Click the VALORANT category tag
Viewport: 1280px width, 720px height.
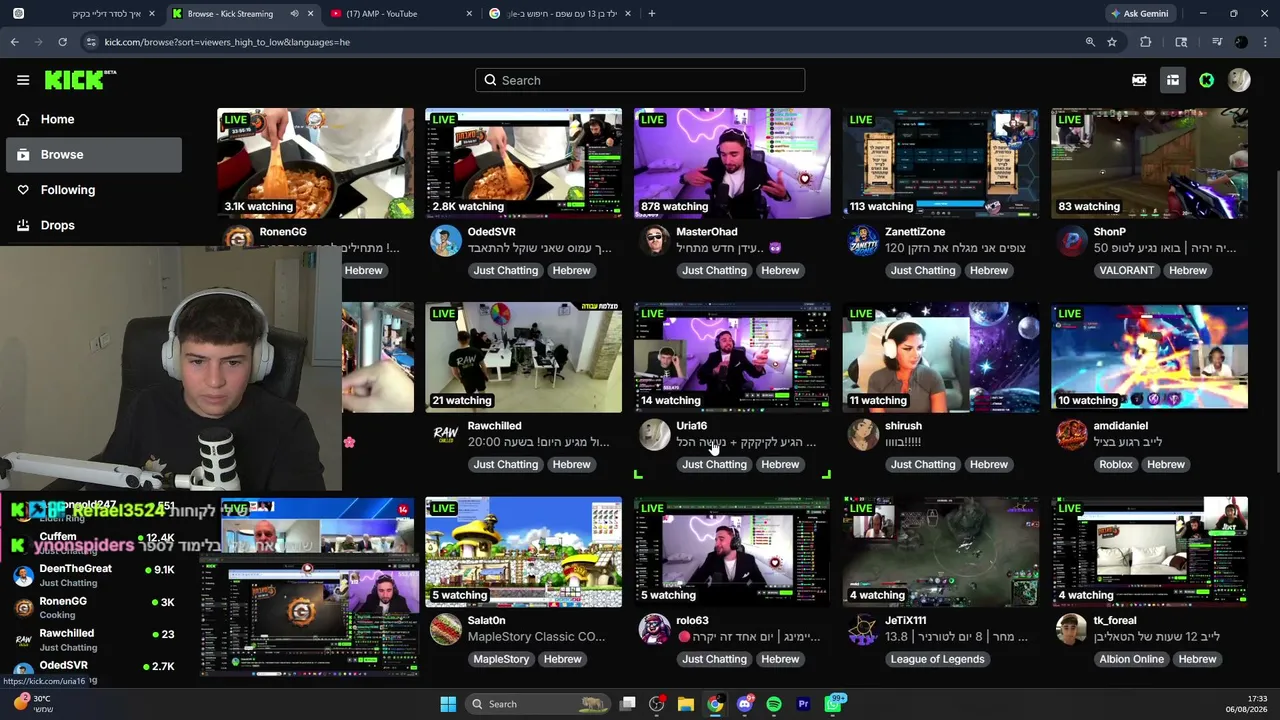pos(1127,270)
